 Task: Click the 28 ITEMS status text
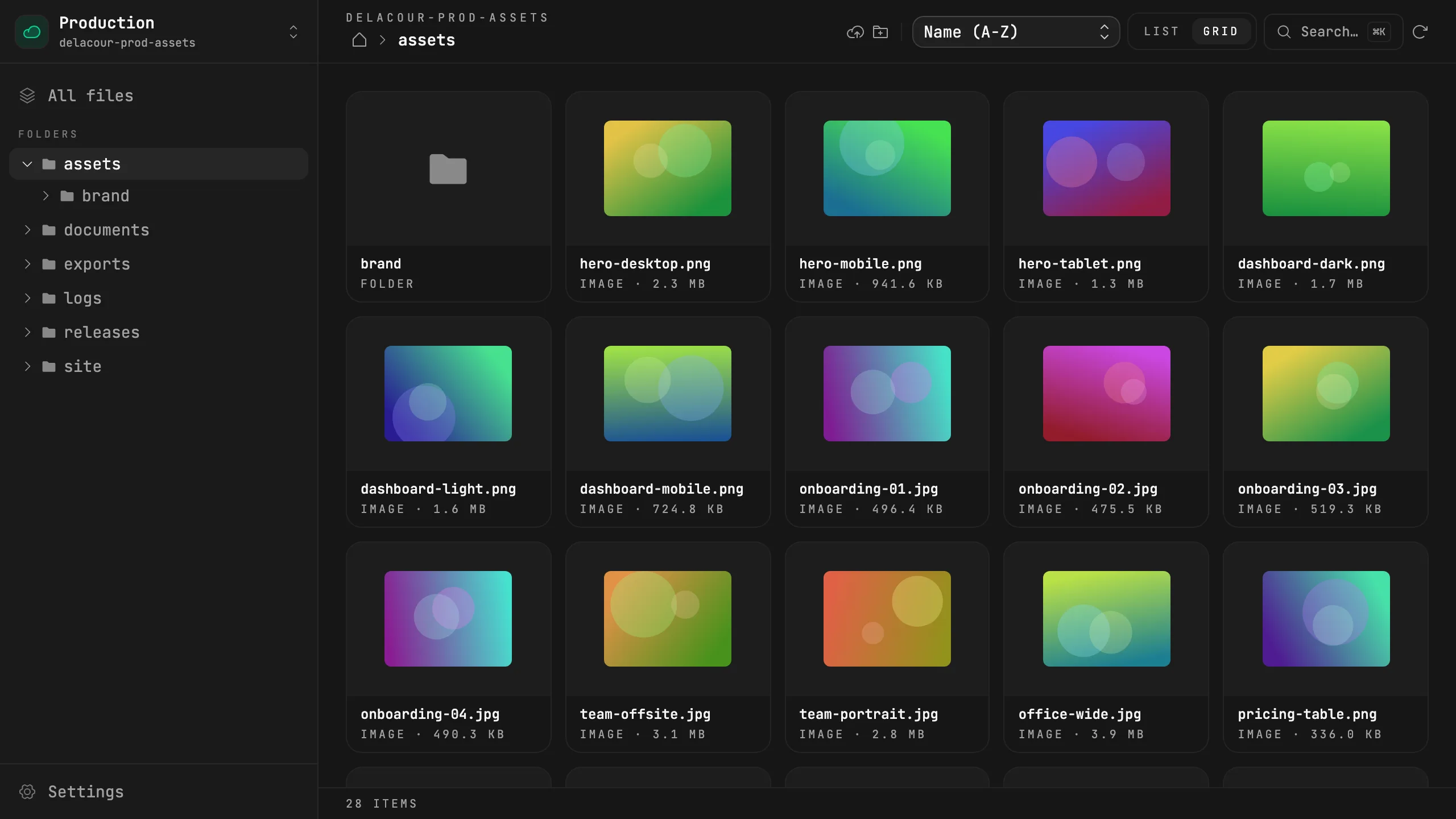[382, 804]
